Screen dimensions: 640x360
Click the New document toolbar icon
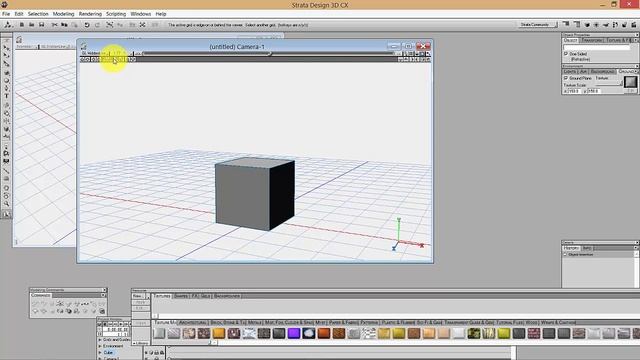(22, 25)
